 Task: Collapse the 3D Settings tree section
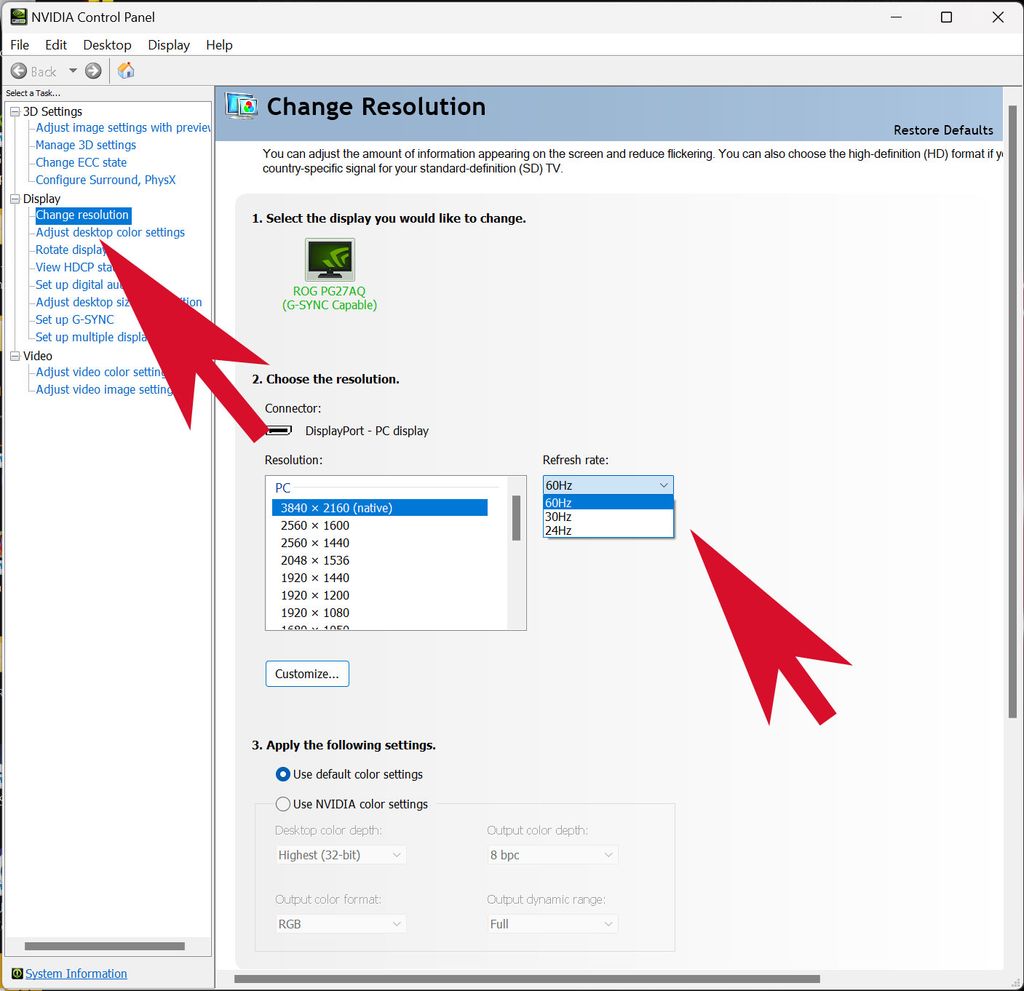pos(14,111)
